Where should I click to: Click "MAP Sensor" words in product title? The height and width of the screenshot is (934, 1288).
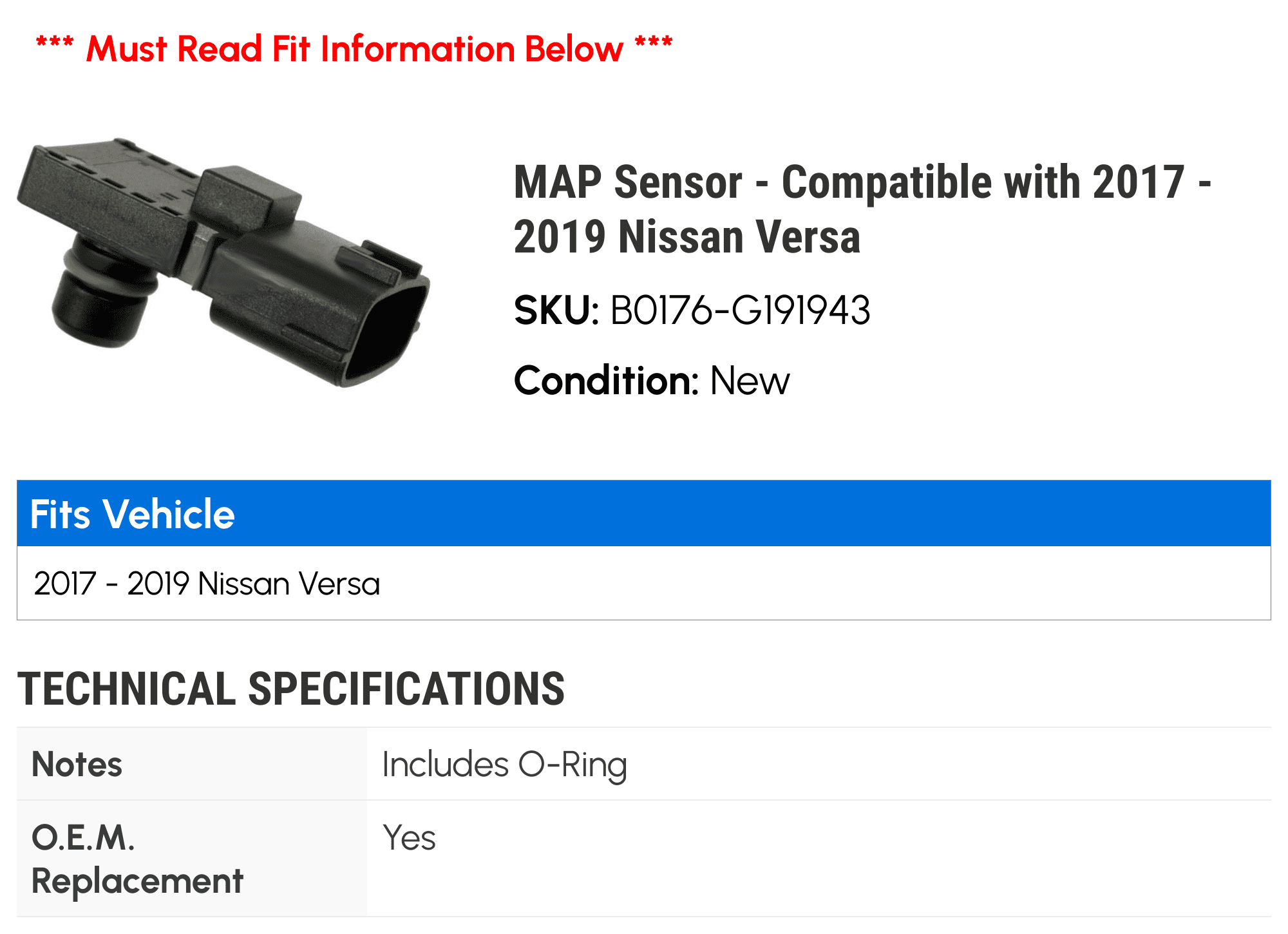[x=628, y=182]
